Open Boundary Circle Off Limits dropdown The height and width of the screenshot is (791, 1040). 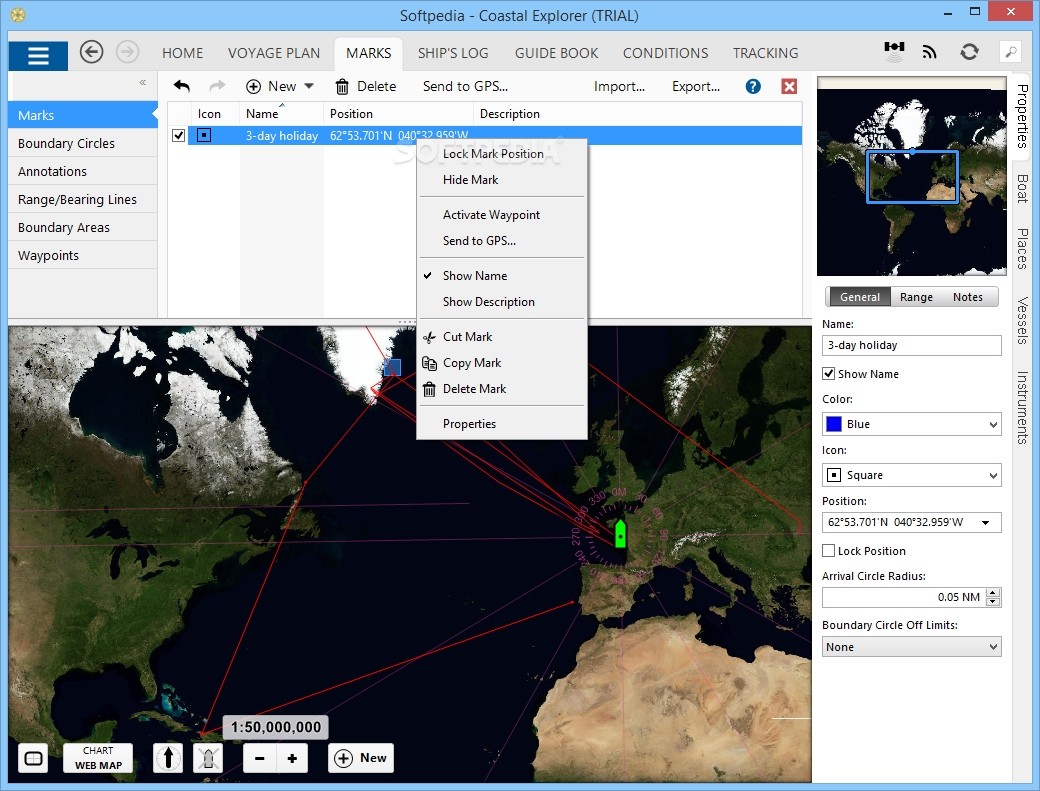click(911, 647)
